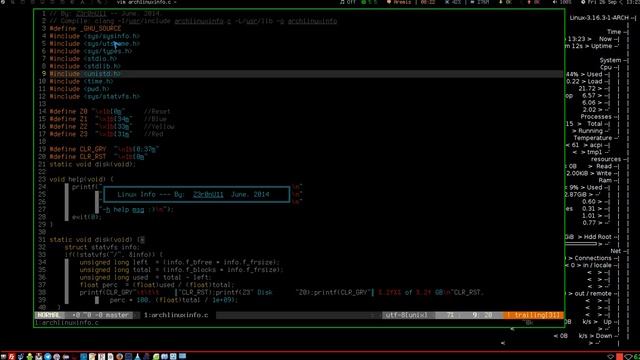Click the highlighted "#include <unistd.h>" line
This screenshot has height=360, width=640.
(x=85, y=74)
